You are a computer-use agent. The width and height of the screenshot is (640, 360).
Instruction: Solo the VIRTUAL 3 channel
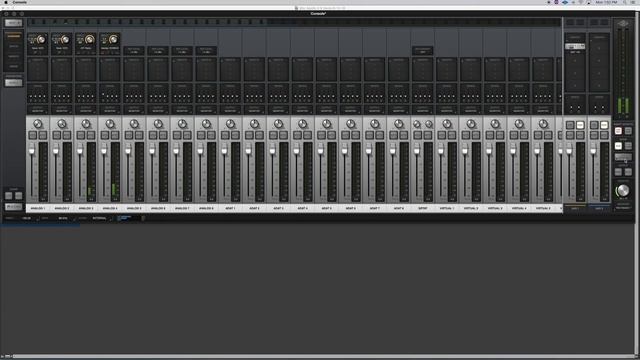click(490, 135)
